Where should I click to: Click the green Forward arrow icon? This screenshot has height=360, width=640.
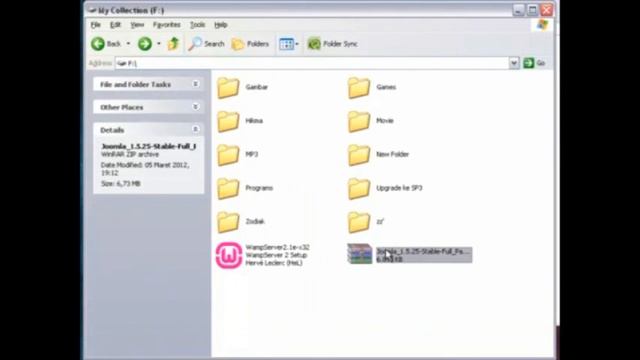pos(144,44)
